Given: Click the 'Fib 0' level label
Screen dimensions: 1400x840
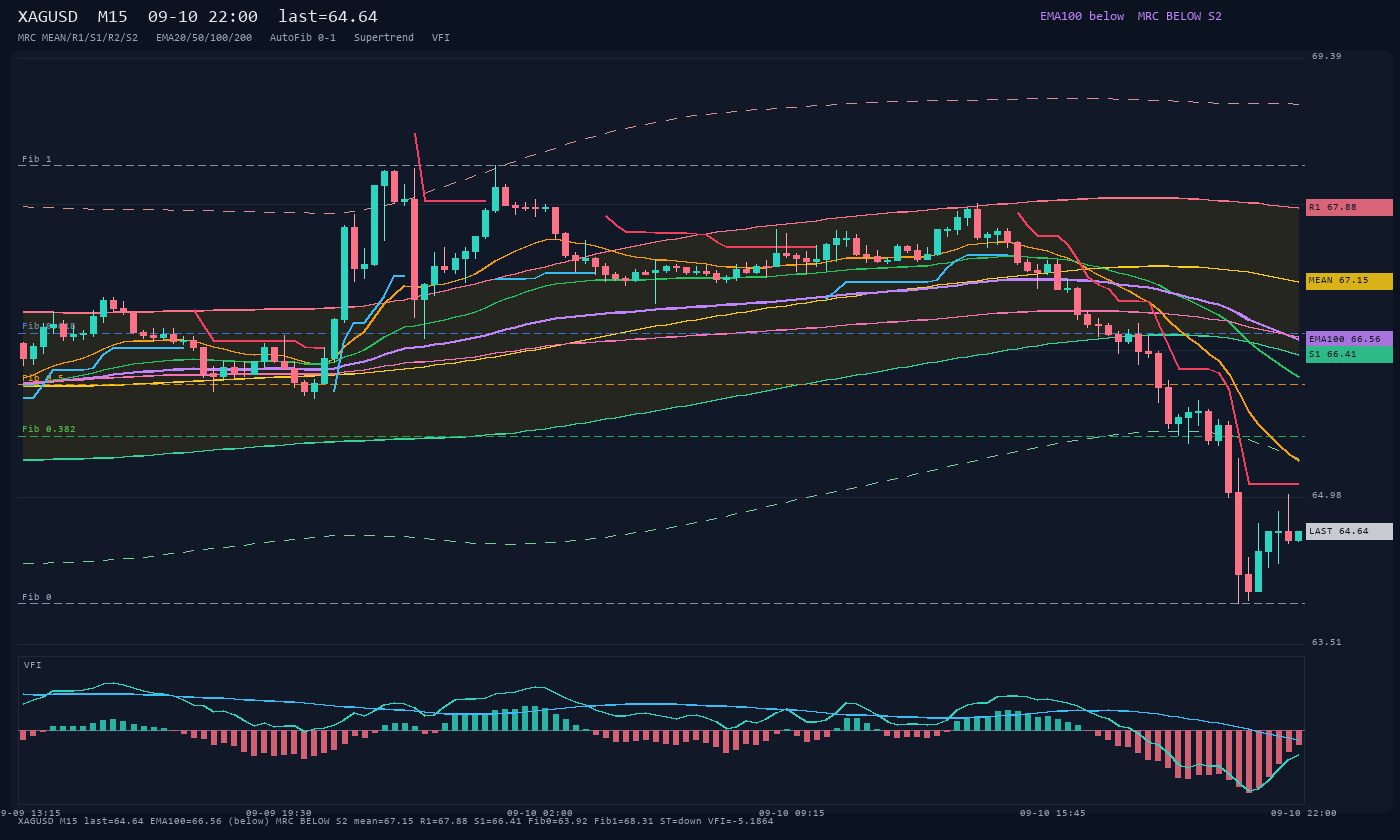Looking at the screenshot, I should pyautogui.click(x=37, y=597).
